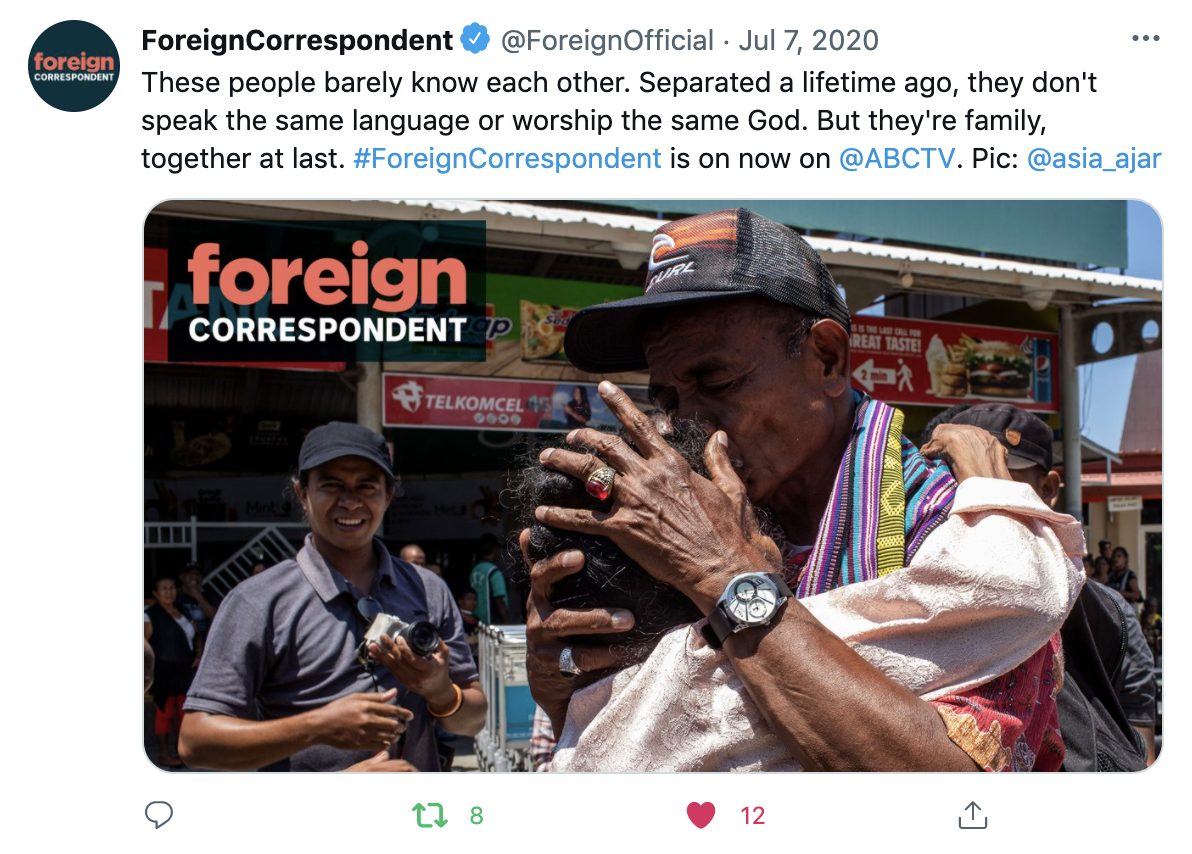This screenshot has width=1192, height=854.
Task: View the embedded tweet photo
Action: pyautogui.click(x=653, y=486)
